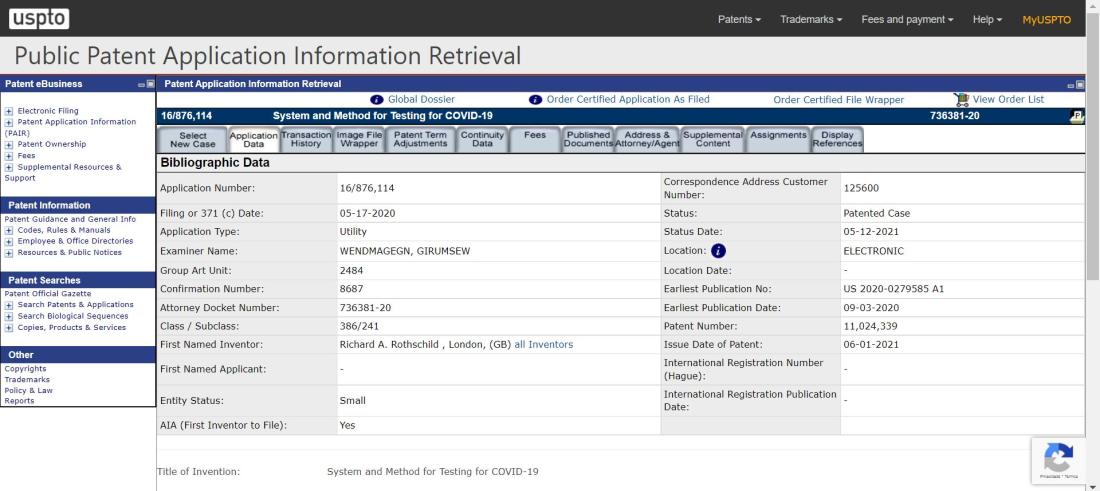The height and width of the screenshot is (491, 1100).
Task: Expand the Employee & Office Directories node
Action: tap(9, 241)
